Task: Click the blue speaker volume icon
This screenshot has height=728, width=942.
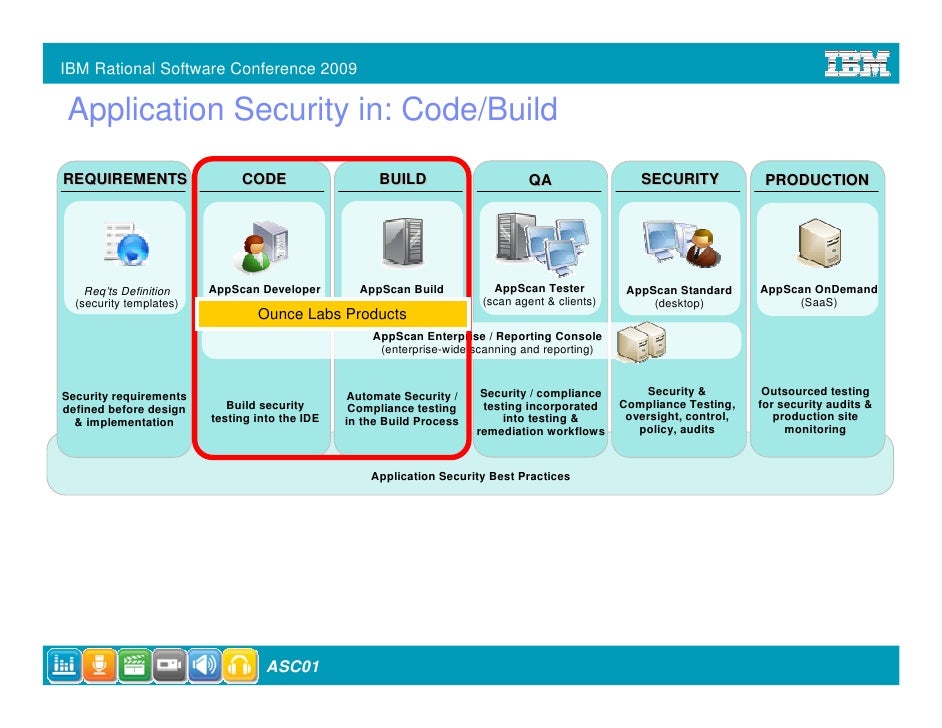Action: point(205,665)
